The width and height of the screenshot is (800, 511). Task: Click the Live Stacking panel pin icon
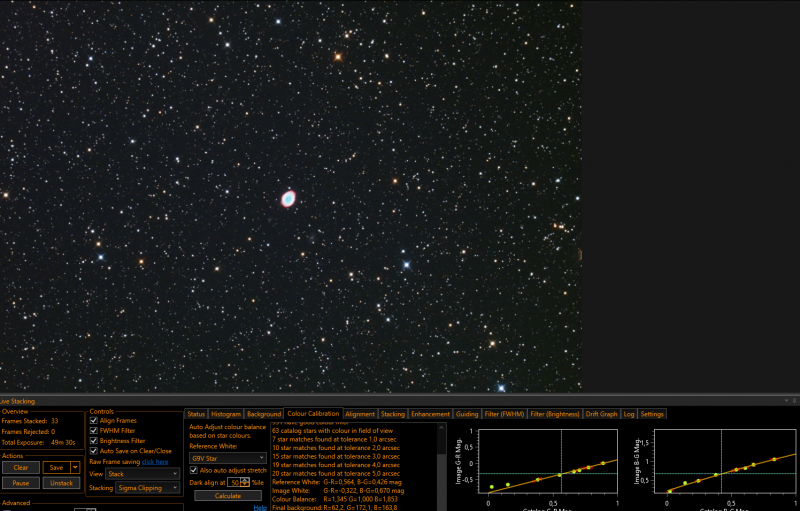[794, 401]
